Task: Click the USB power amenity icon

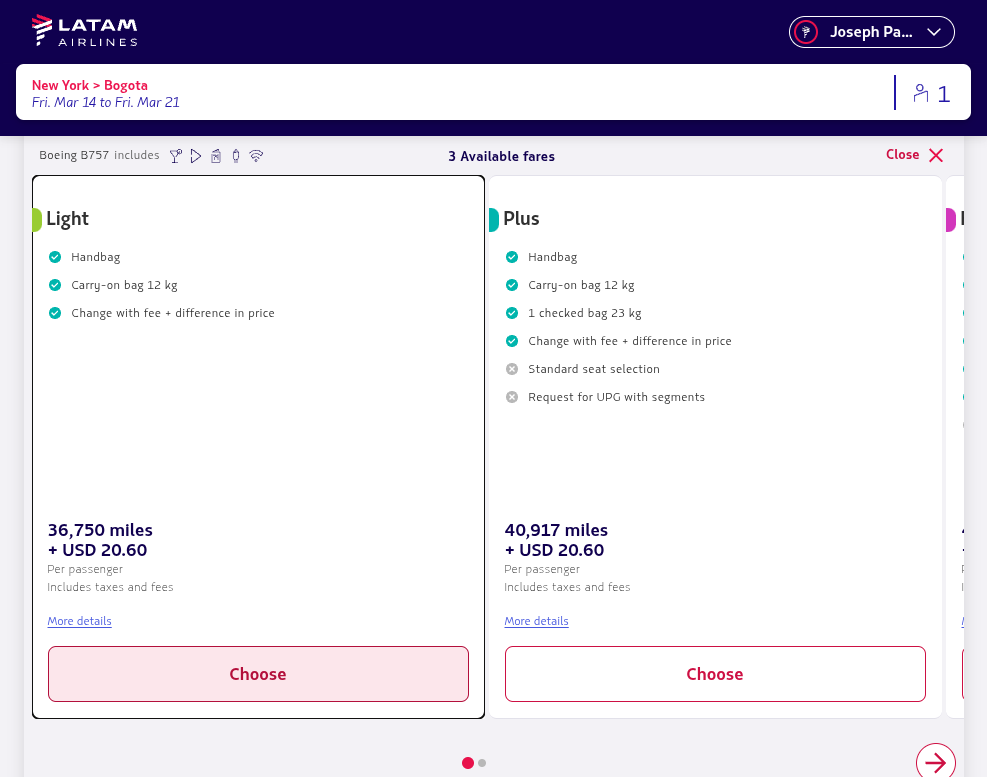Action: point(236,156)
